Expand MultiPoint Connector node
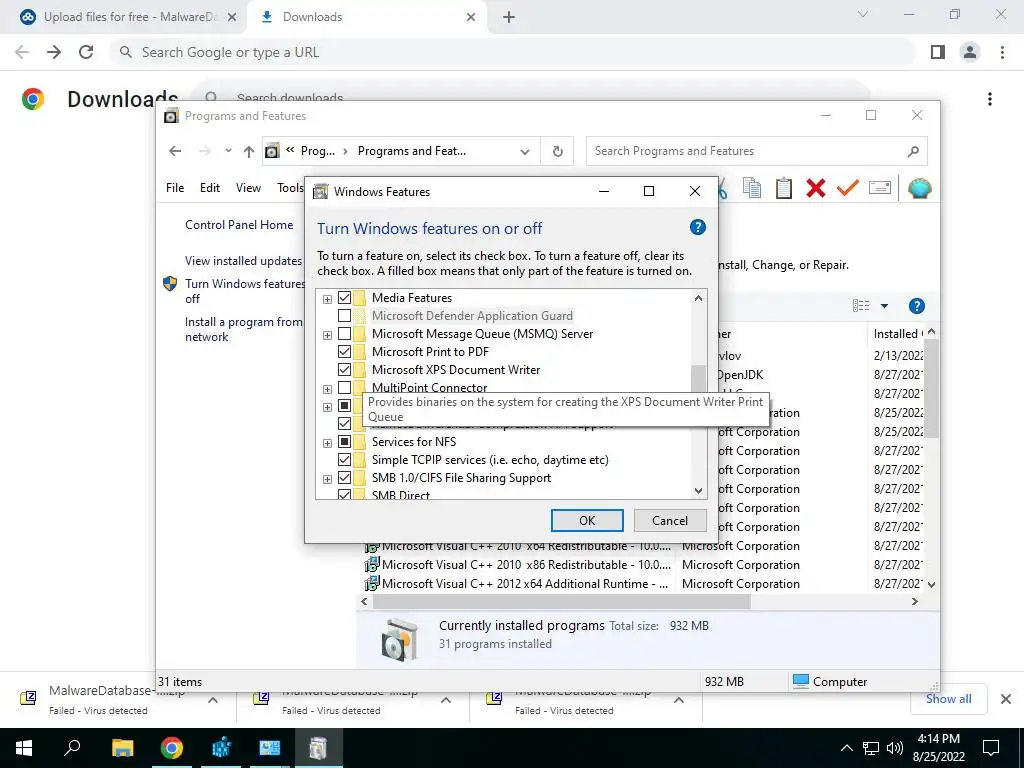 point(327,389)
